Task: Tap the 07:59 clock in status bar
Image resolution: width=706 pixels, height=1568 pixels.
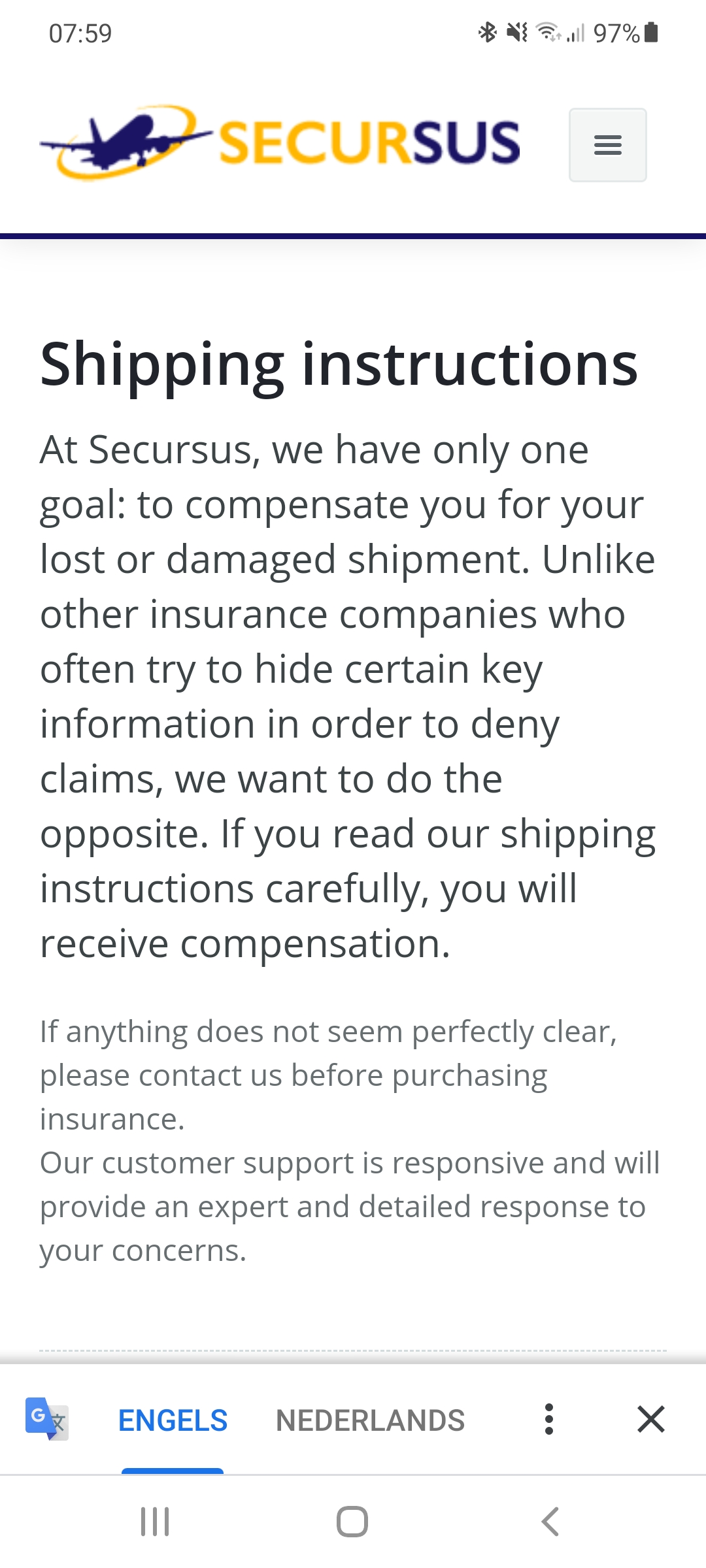Action: pyautogui.click(x=80, y=33)
